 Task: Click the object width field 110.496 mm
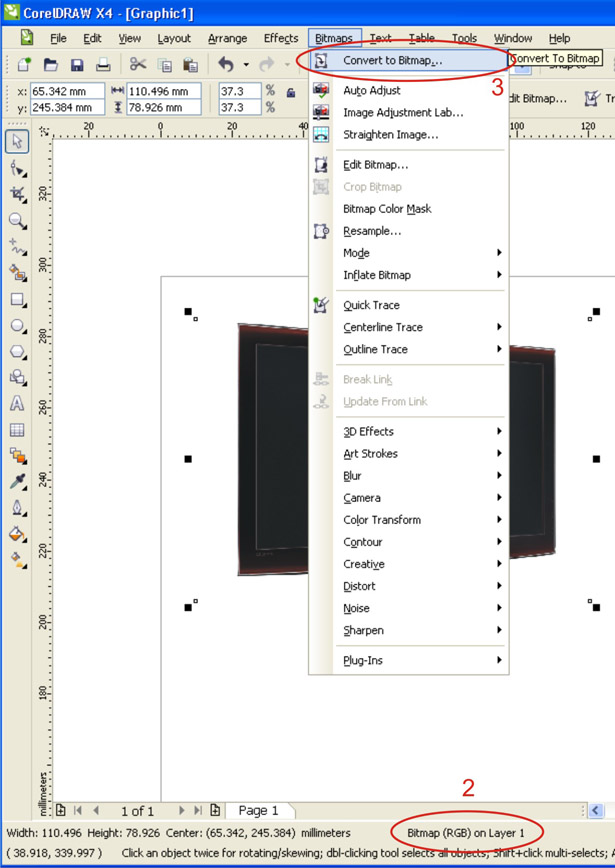click(x=163, y=91)
